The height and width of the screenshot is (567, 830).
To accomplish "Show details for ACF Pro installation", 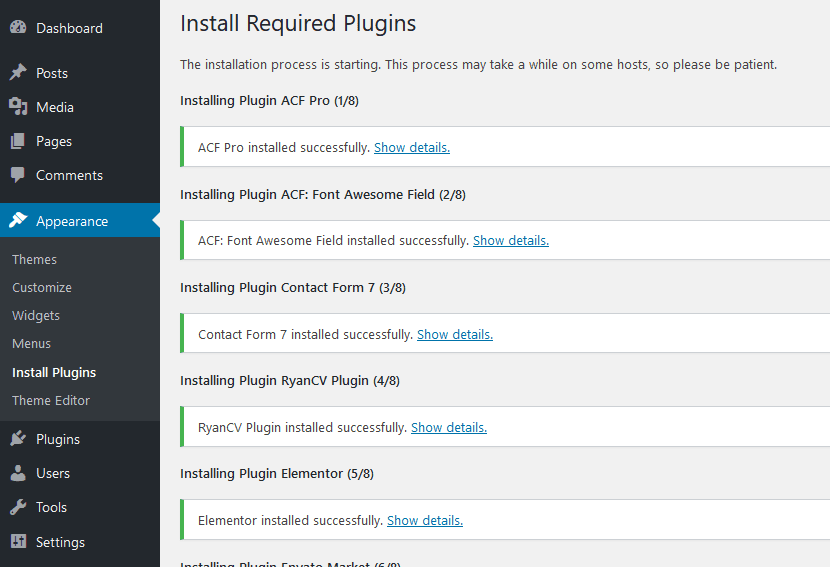I will 412,147.
